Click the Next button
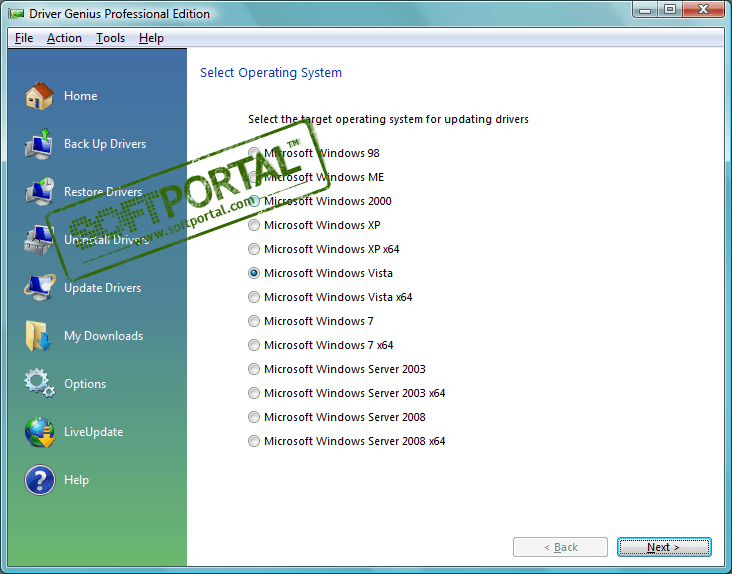 664,547
